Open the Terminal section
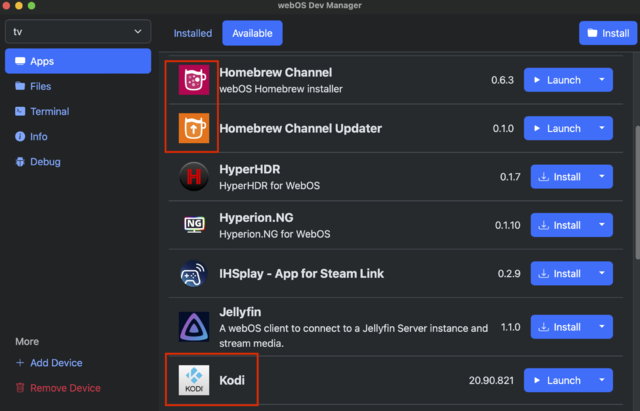640x411 pixels. coord(78,111)
